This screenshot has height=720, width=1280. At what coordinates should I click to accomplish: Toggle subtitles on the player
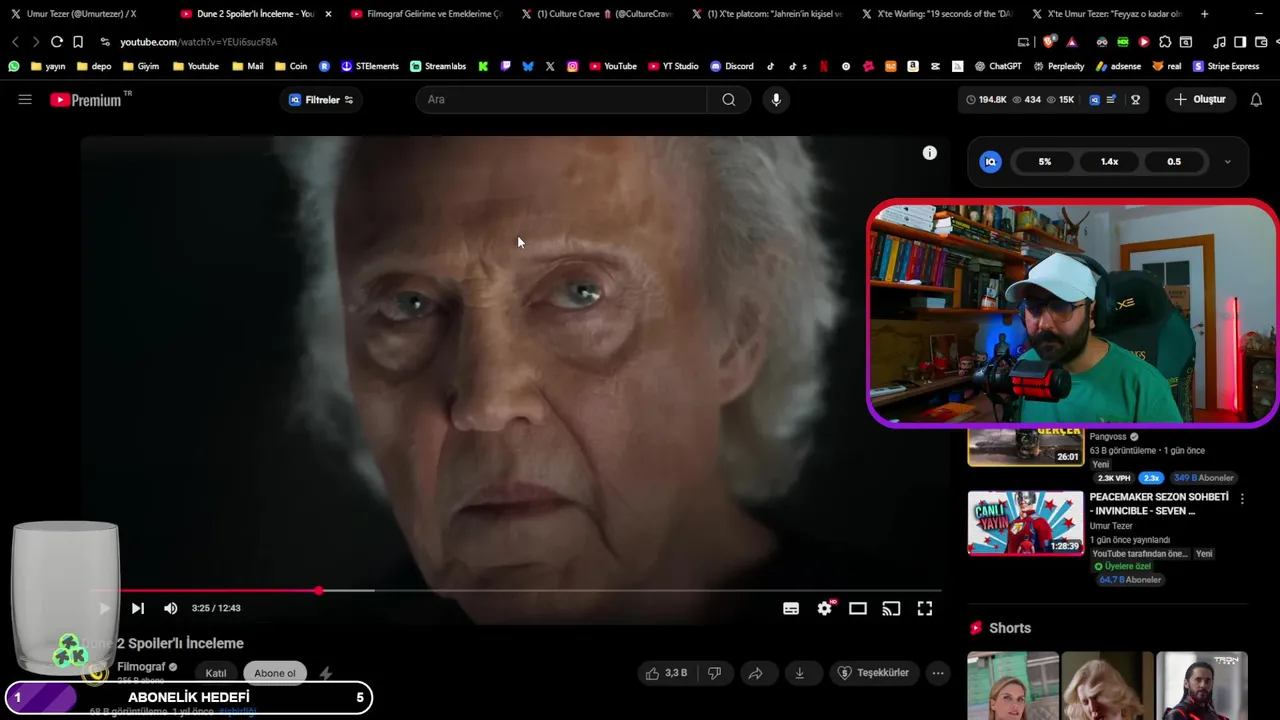click(x=791, y=608)
